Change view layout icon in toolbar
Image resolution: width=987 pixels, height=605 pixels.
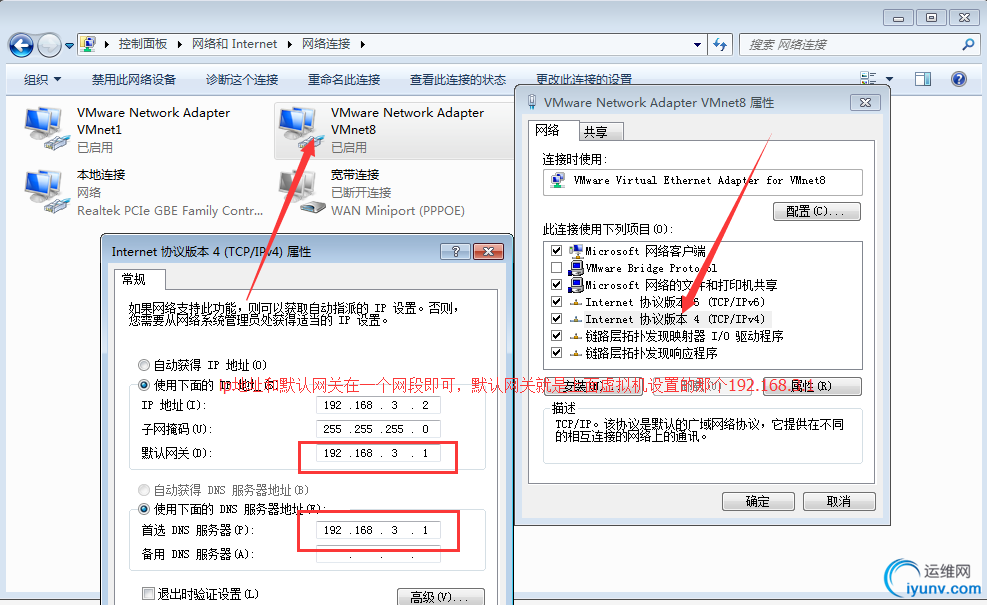(868, 79)
